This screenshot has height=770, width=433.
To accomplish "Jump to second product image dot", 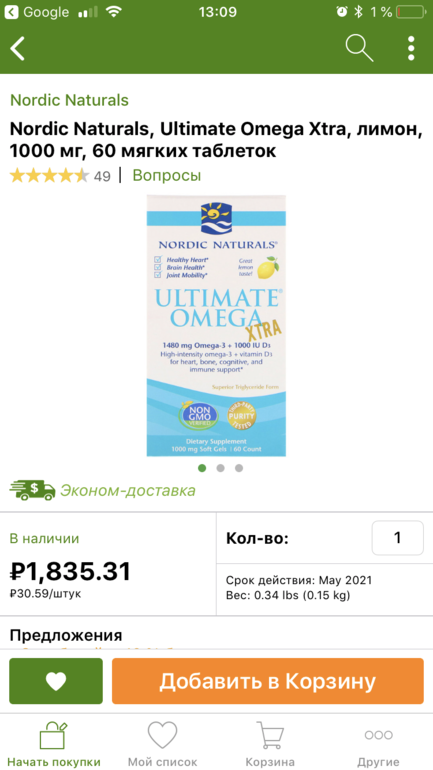I will [220, 468].
